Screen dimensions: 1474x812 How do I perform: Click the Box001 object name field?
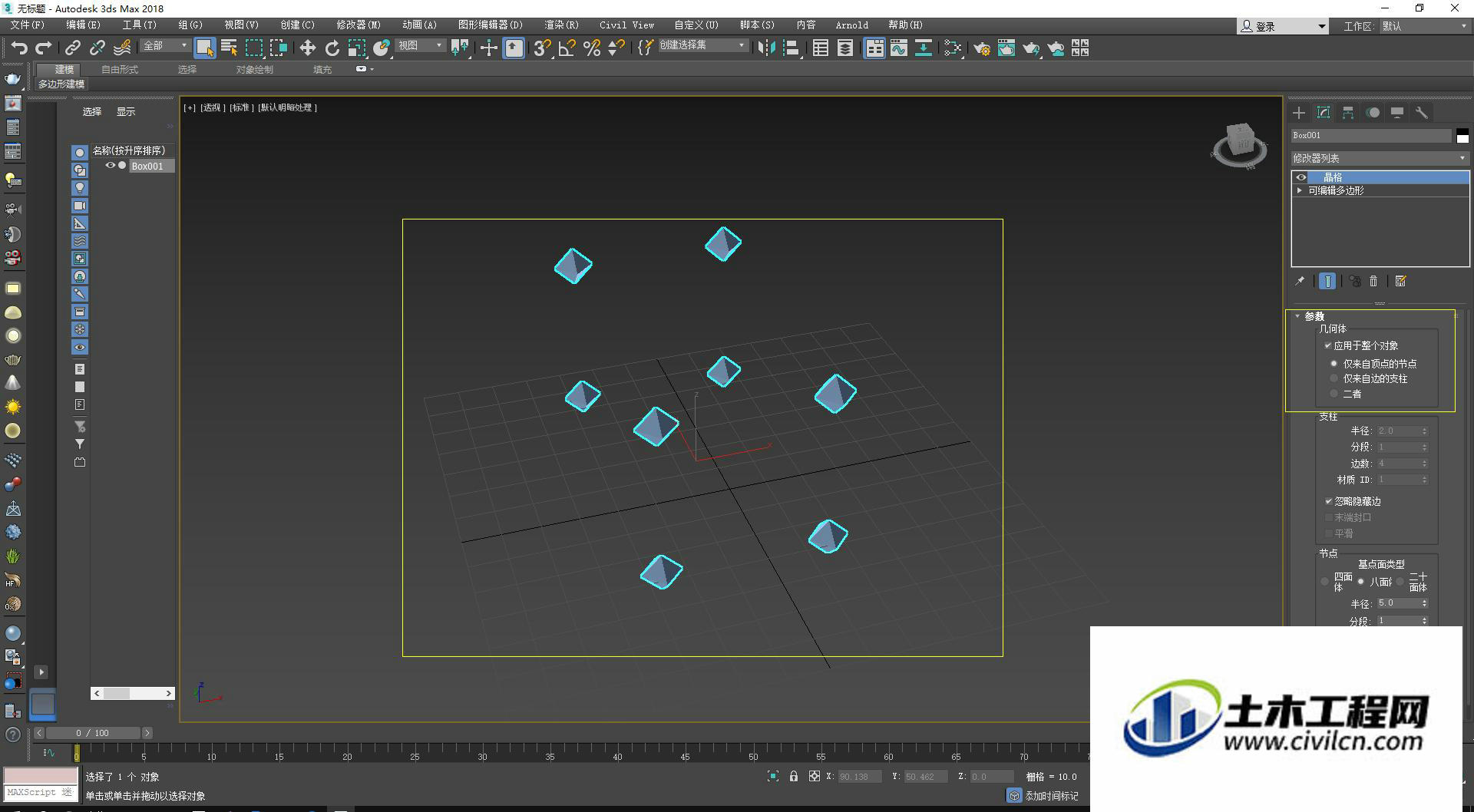coord(1371,135)
